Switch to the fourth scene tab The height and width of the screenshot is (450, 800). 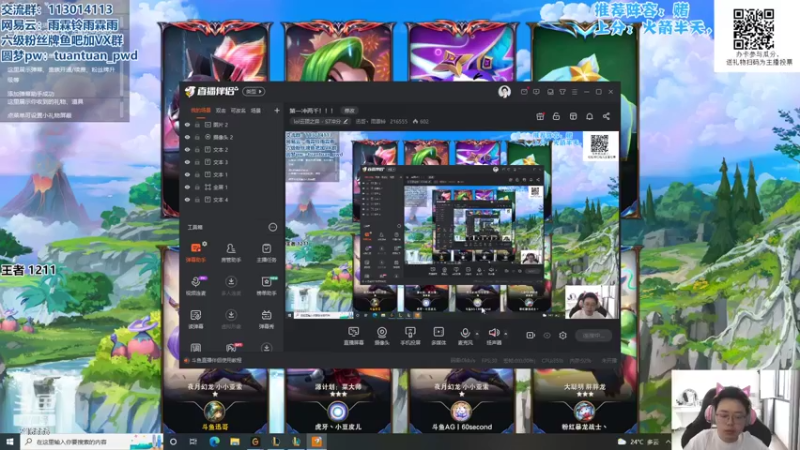(256, 110)
